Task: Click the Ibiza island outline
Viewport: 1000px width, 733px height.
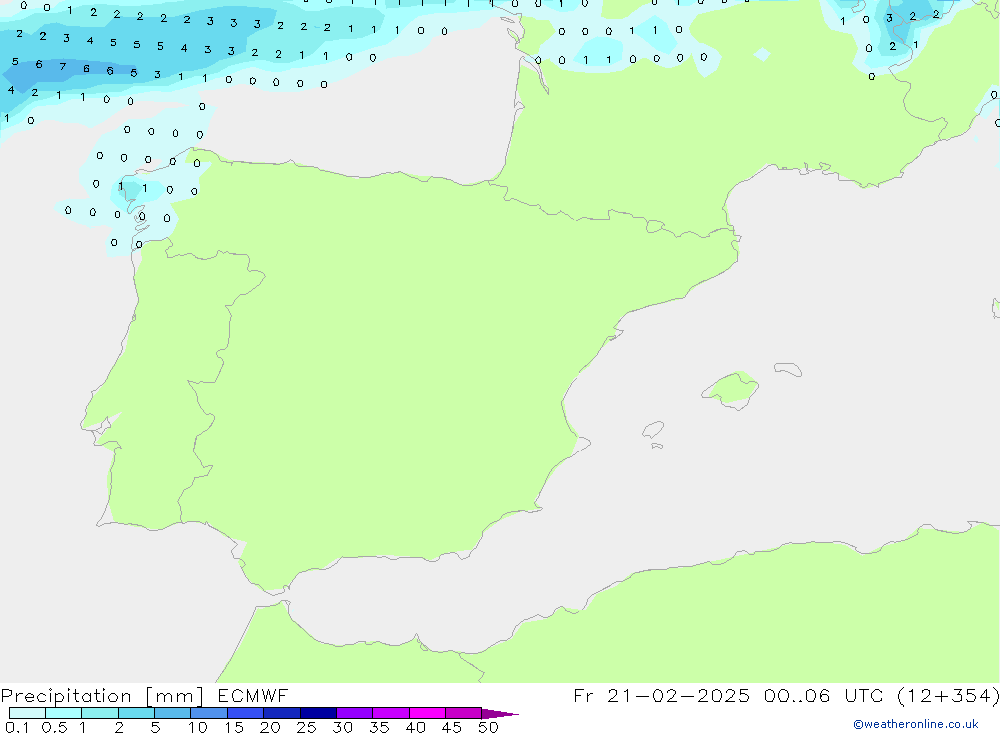Action: pyautogui.click(x=653, y=429)
